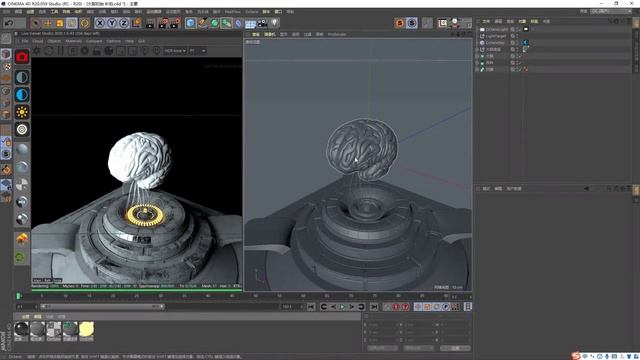
Task: Open the Options menu in Live Viewer
Action: 113,41
